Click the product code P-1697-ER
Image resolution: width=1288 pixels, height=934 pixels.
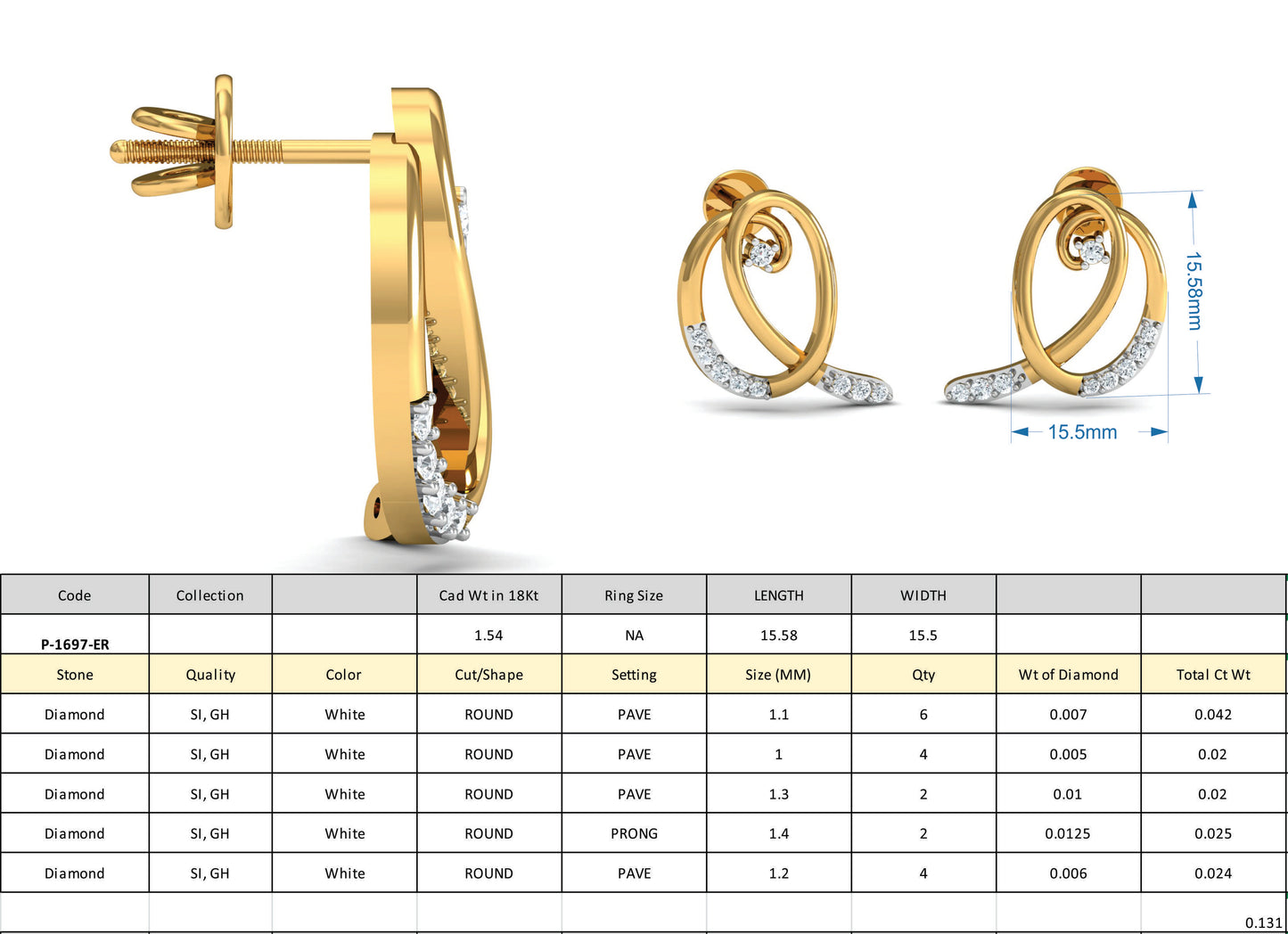point(75,644)
